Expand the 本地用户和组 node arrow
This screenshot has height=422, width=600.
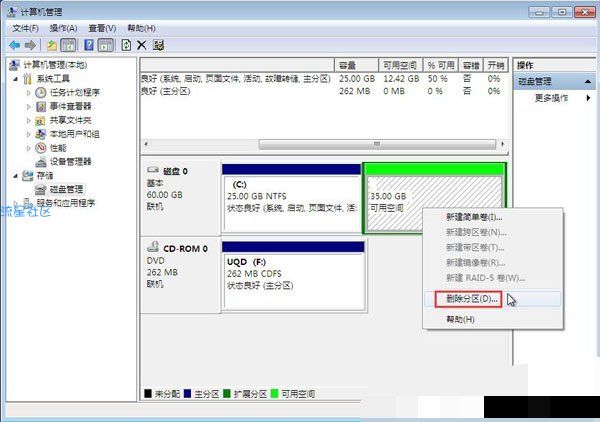(28, 134)
